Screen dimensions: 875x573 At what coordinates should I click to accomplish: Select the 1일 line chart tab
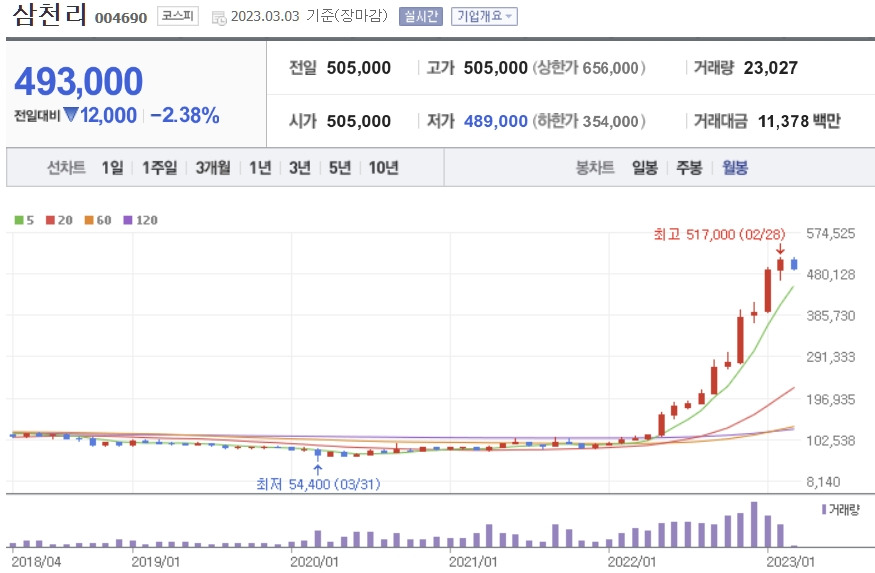tap(112, 167)
